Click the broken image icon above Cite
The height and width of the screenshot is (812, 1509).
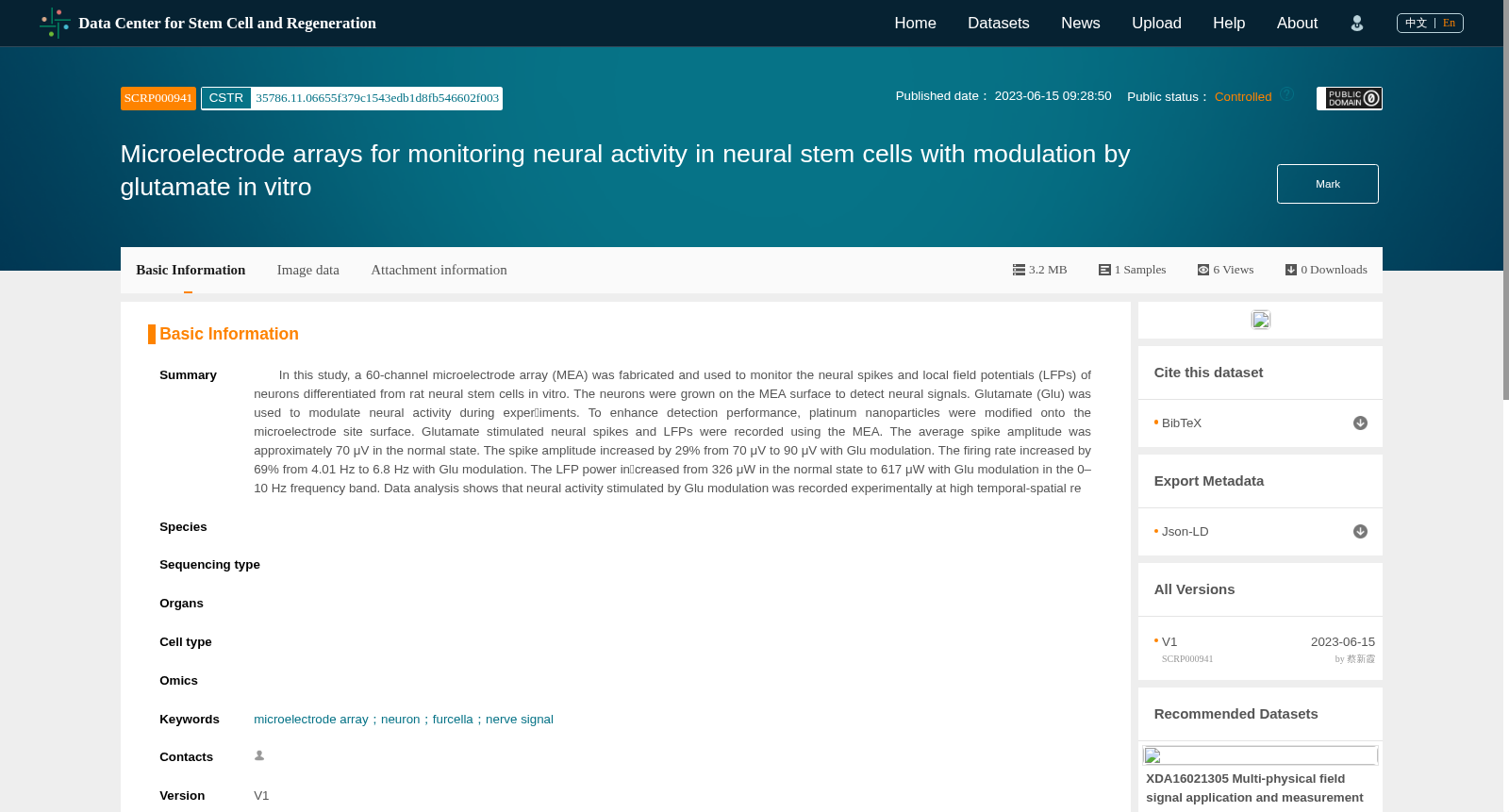pyautogui.click(x=1261, y=320)
